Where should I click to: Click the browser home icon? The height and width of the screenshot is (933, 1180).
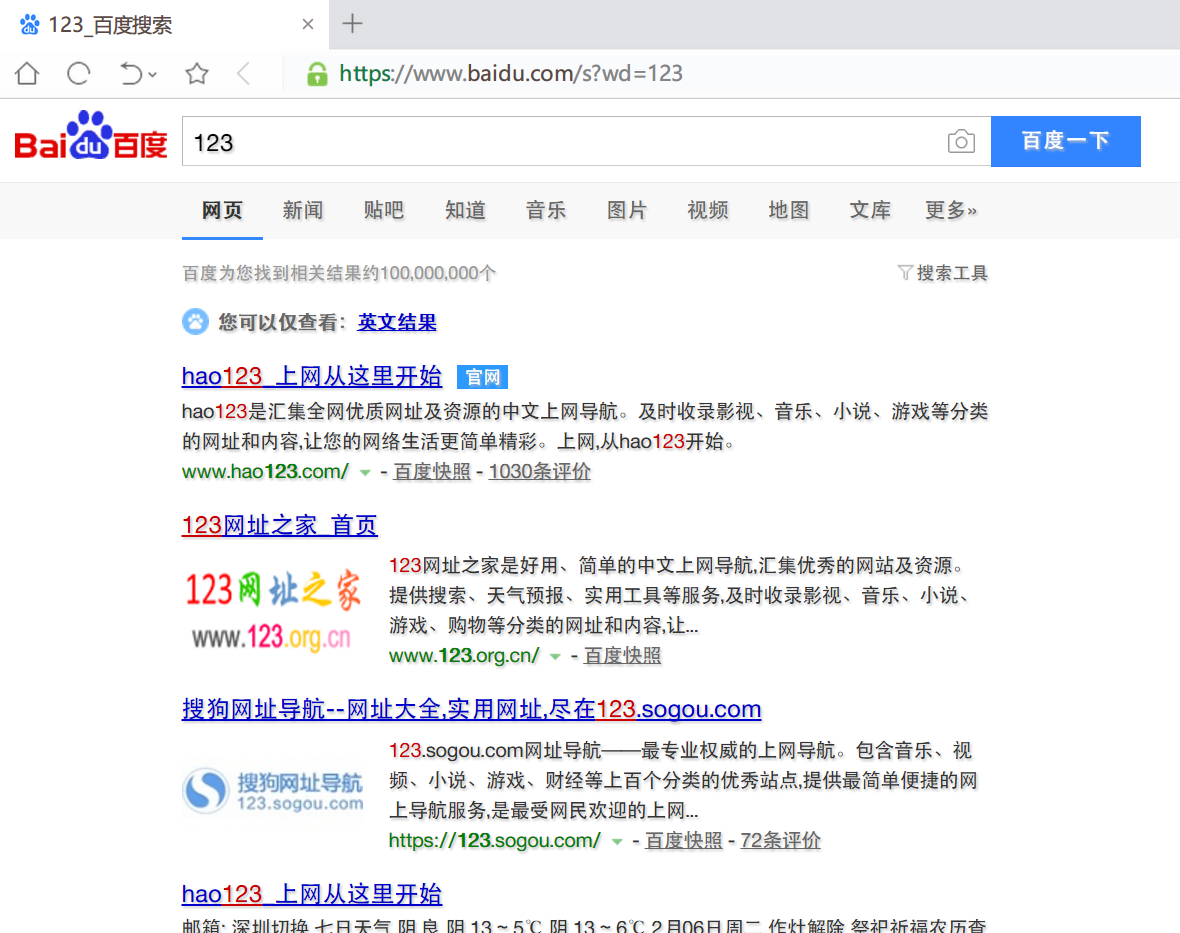click(27, 73)
